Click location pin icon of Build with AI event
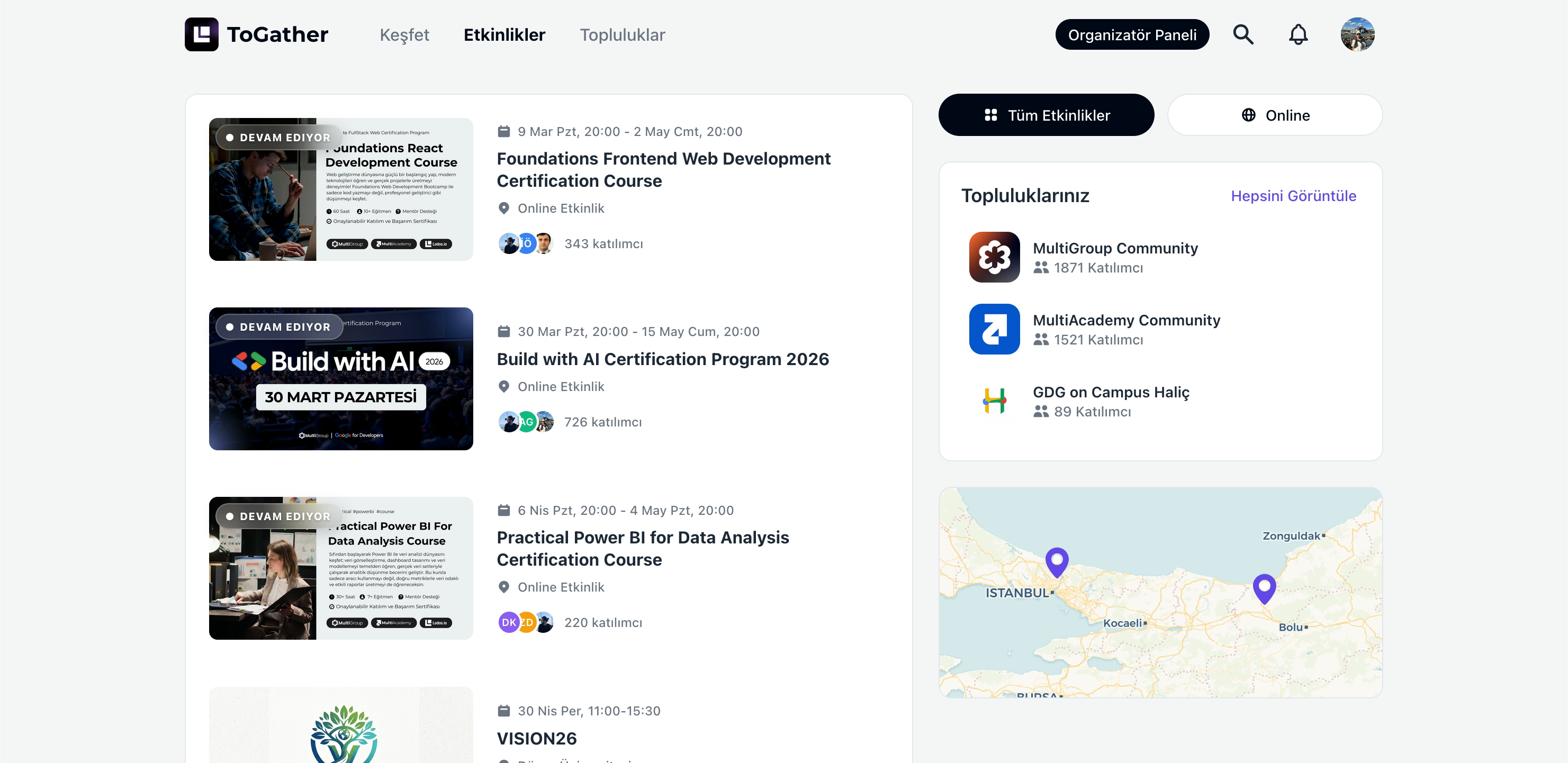 pyautogui.click(x=504, y=386)
